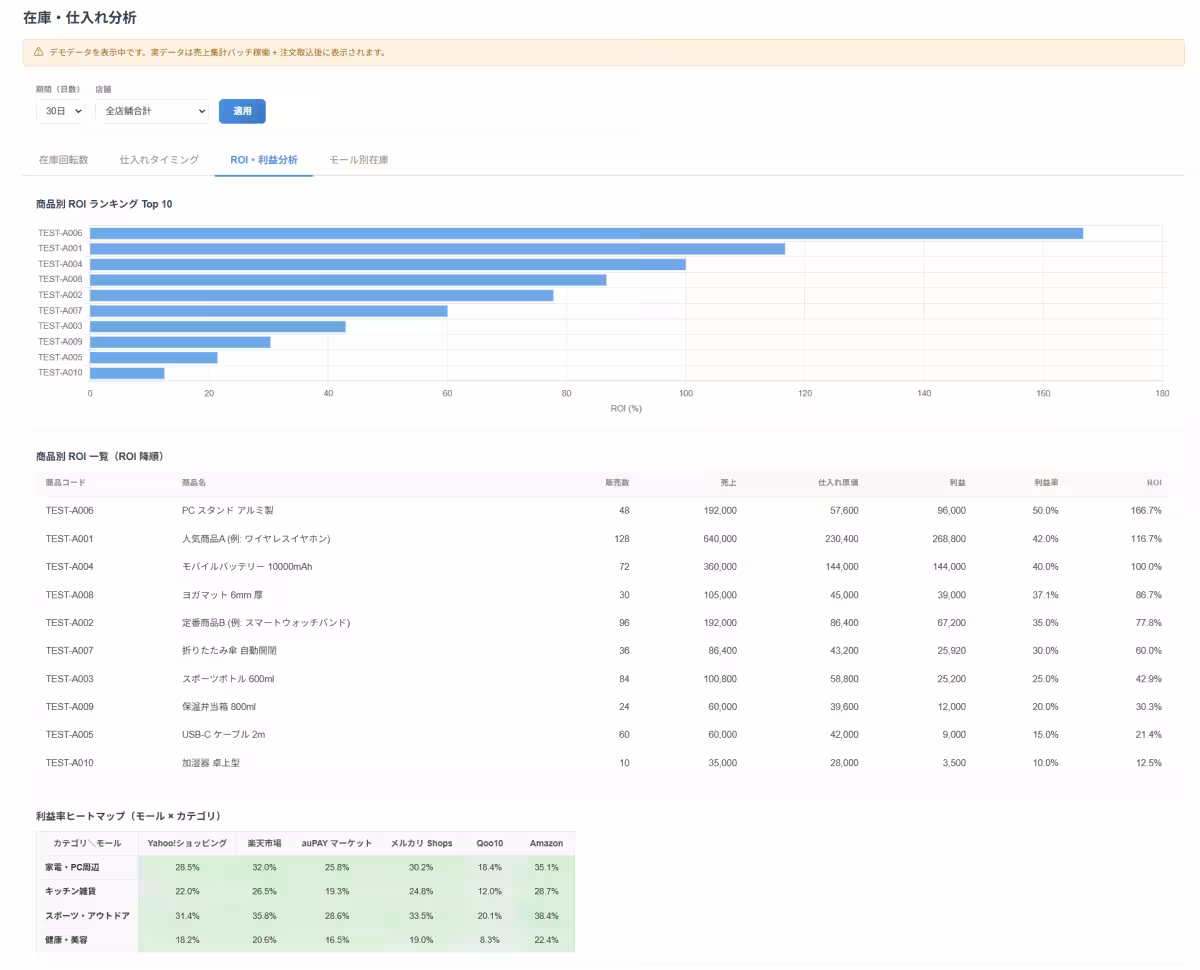Open the 30日 period dropdown

[62, 111]
